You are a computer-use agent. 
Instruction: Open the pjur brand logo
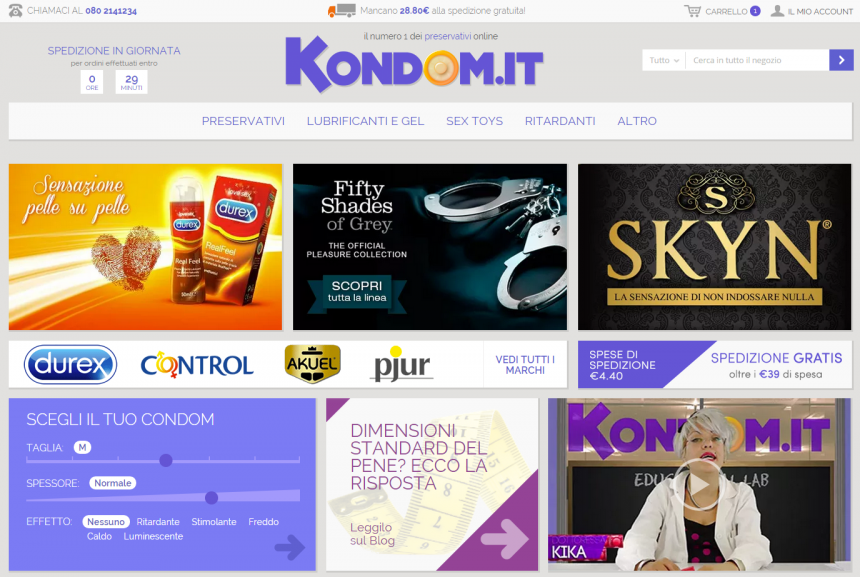[403, 365]
